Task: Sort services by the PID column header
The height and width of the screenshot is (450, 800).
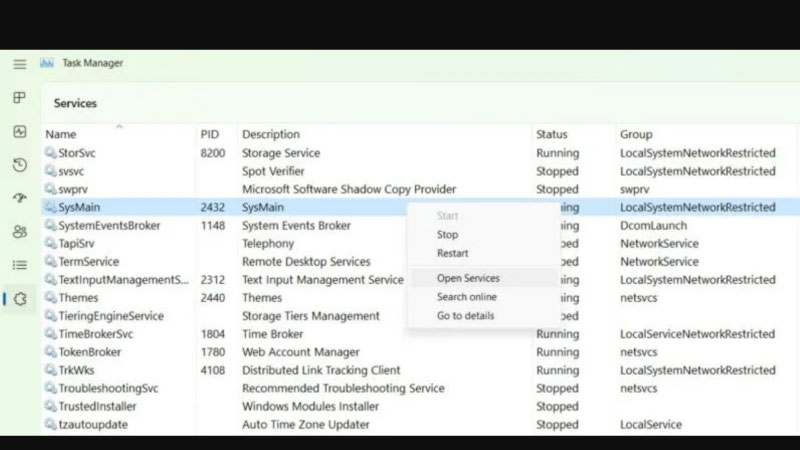Action: 210,134
